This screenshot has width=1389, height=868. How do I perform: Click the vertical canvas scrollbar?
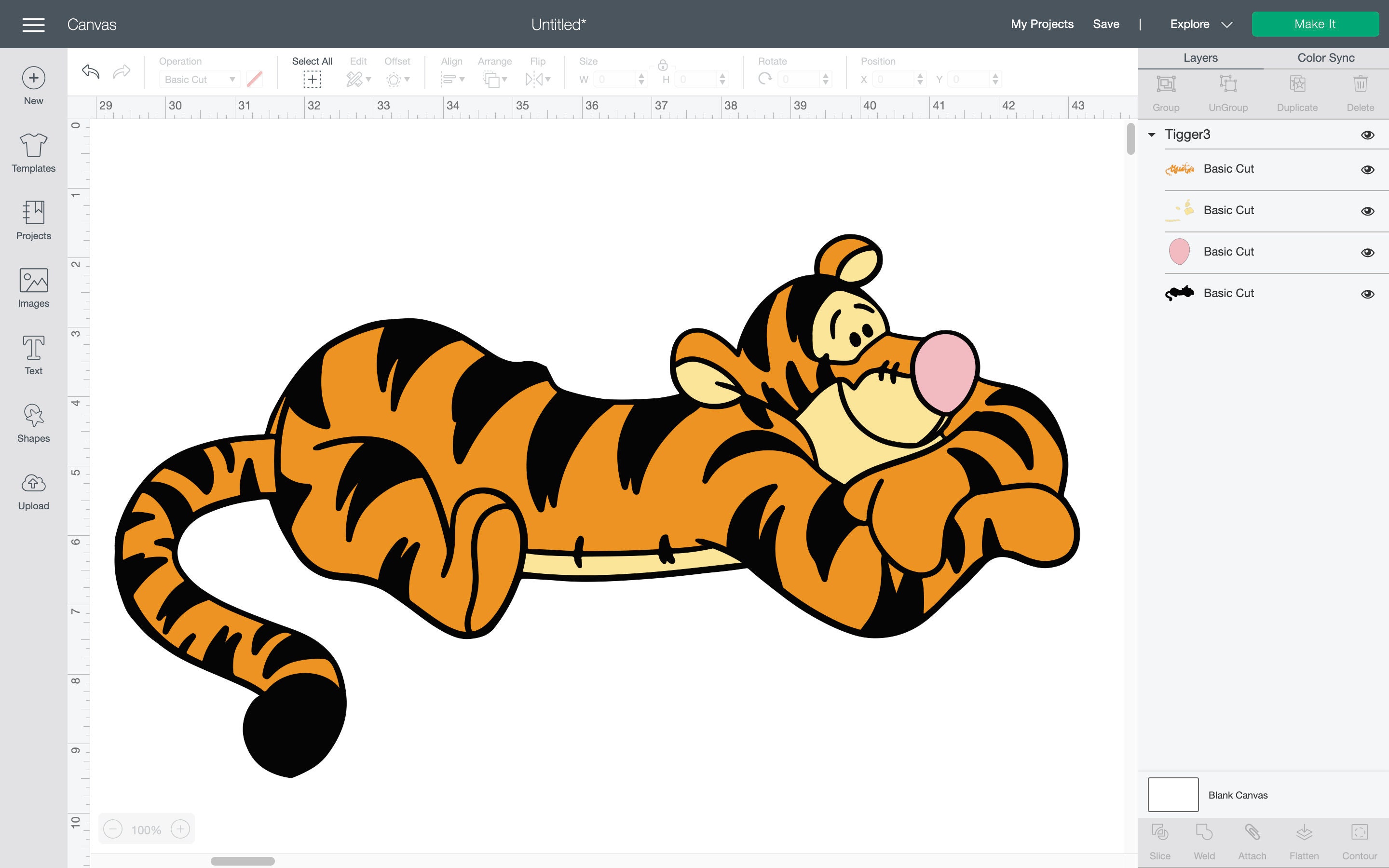click(x=1130, y=139)
